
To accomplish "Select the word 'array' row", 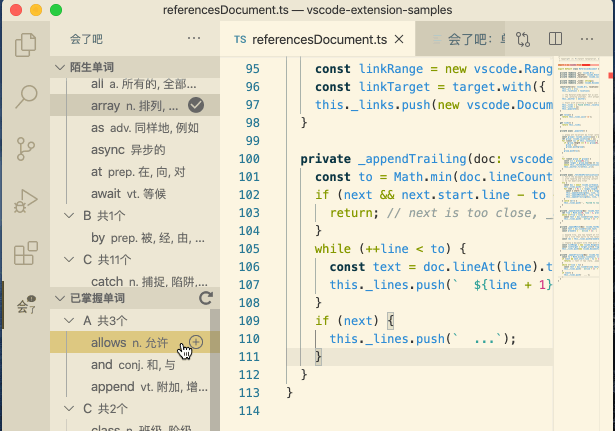I will pyautogui.click(x=135, y=105).
